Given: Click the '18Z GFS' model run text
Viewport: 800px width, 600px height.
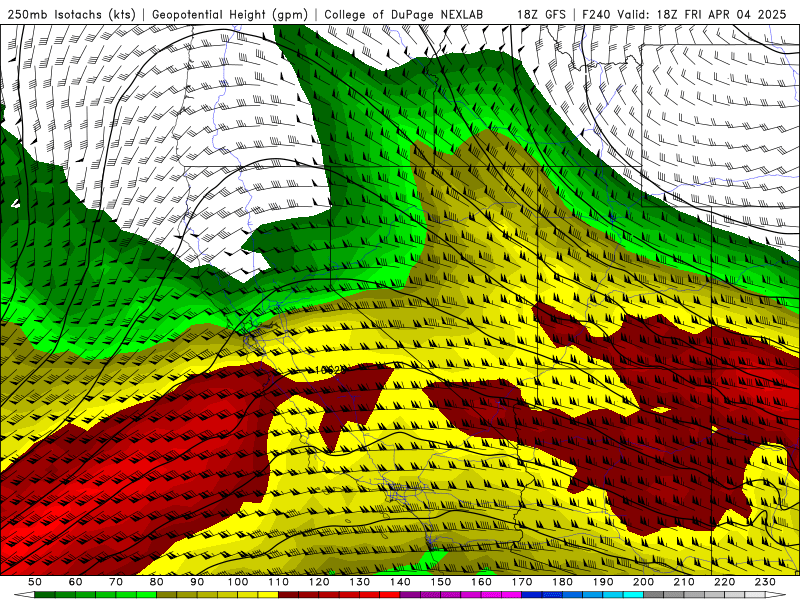Looking at the screenshot, I should click(x=541, y=15).
